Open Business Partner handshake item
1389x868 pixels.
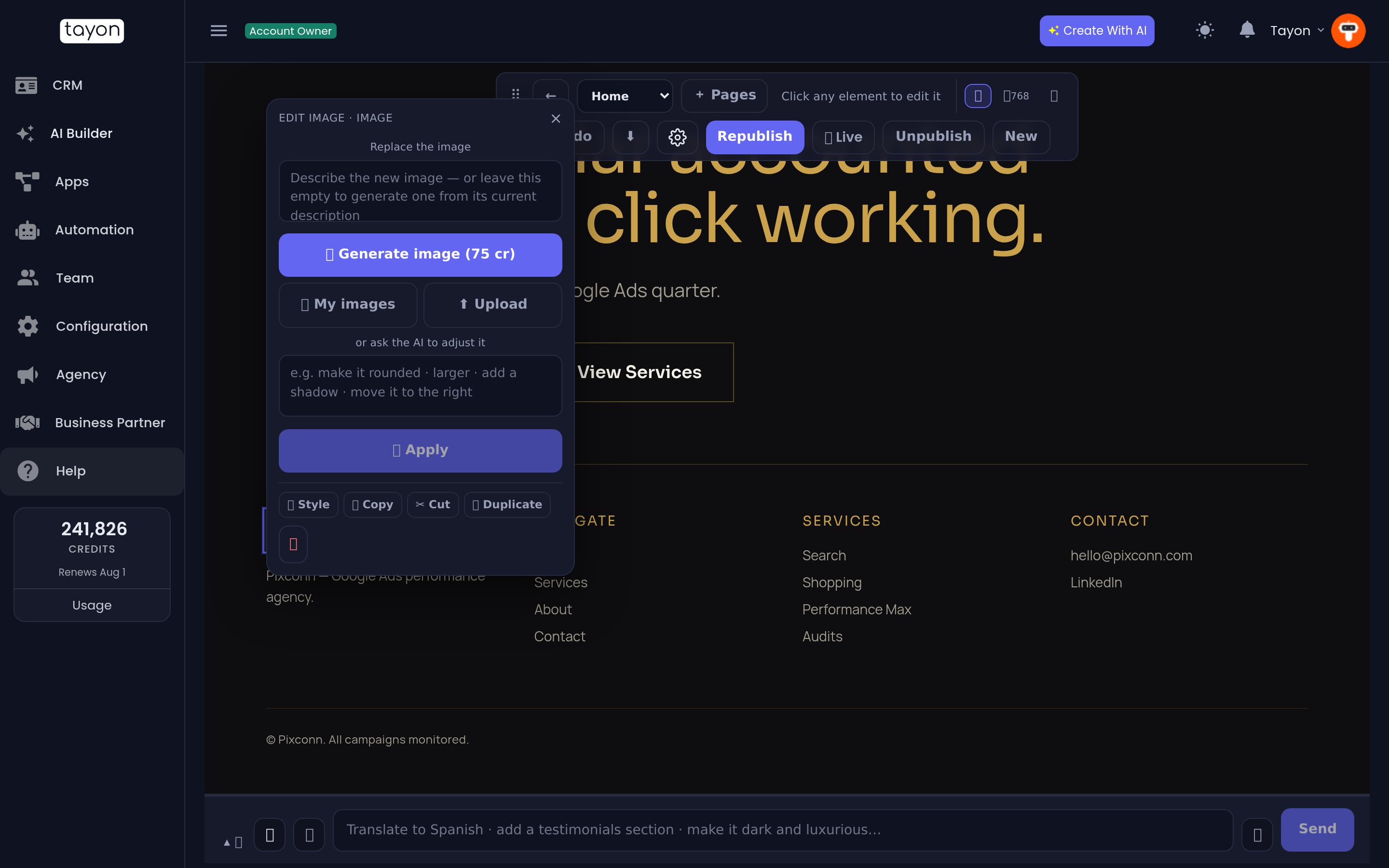tap(27, 422)
